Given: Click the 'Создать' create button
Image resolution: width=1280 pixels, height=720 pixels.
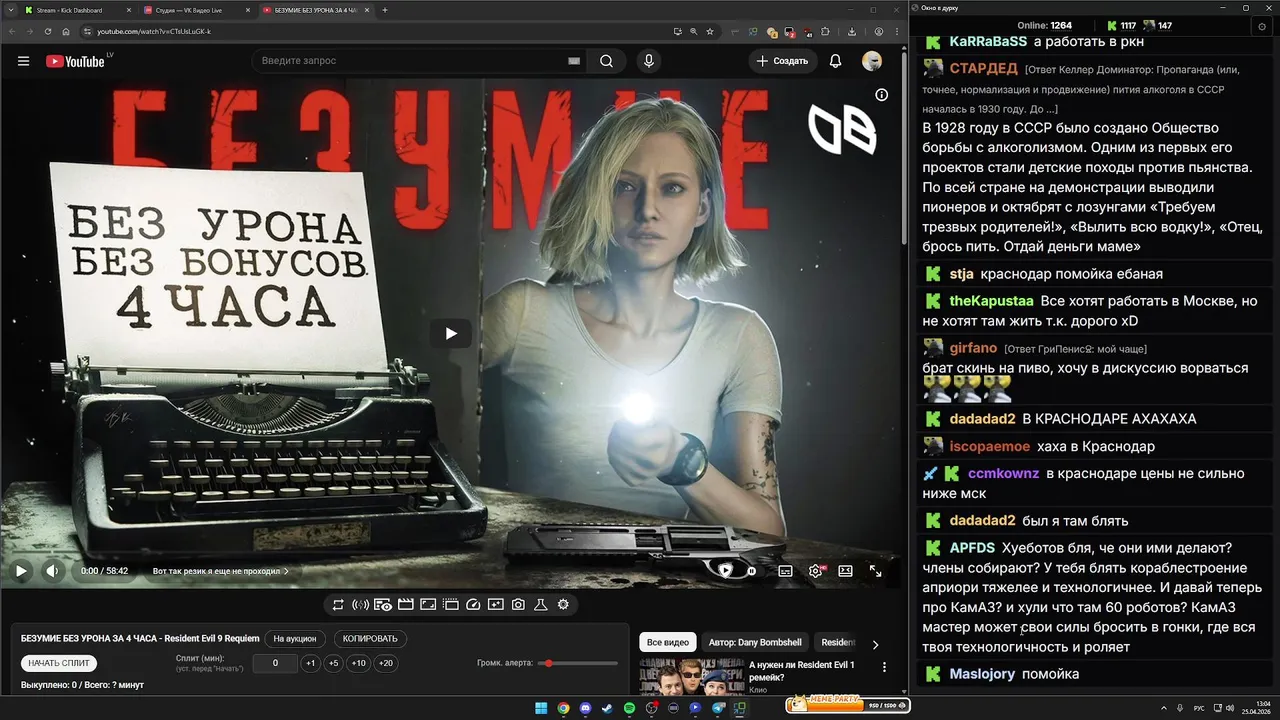Looking at the screenshot, I should click(783, 61).
